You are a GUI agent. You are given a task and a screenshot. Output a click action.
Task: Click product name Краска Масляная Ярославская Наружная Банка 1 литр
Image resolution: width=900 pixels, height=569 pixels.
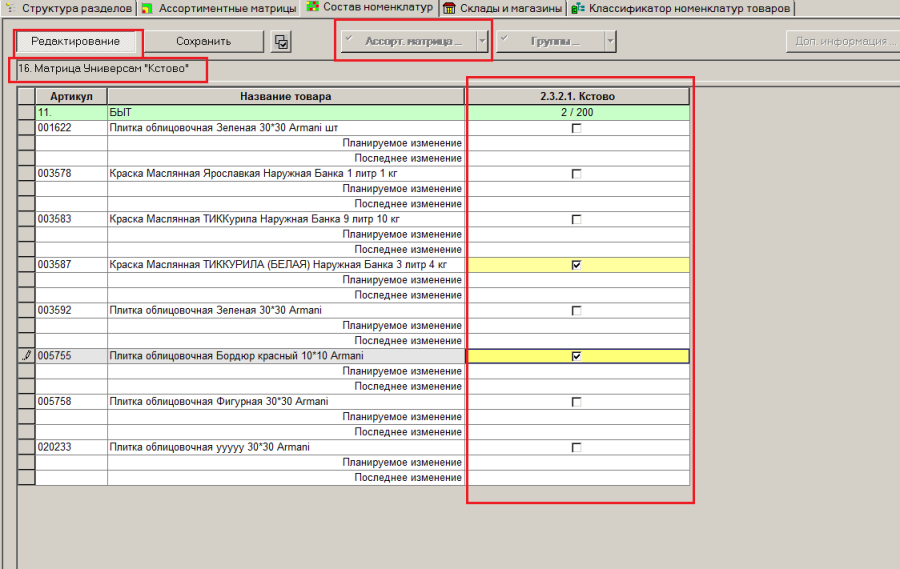[x=286, y=173]
